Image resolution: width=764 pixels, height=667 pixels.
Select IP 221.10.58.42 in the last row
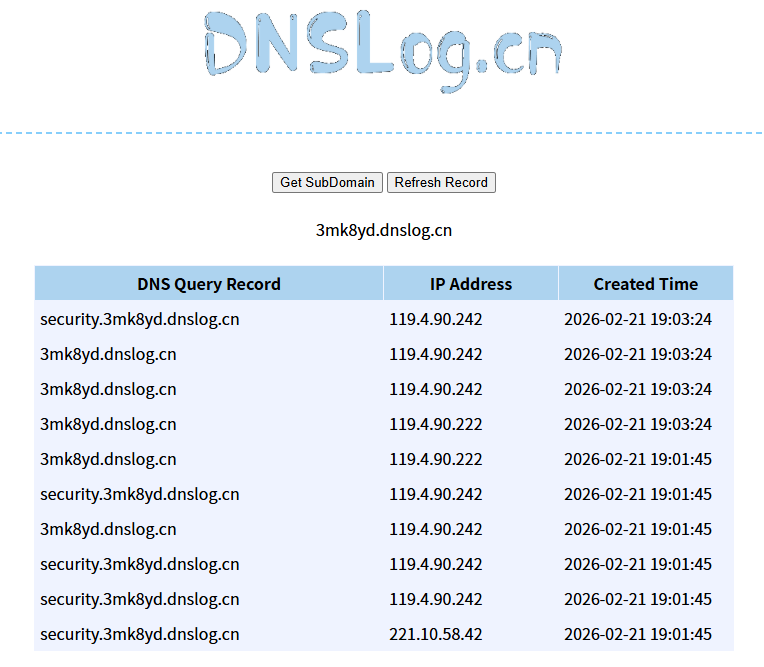point(436,634)
